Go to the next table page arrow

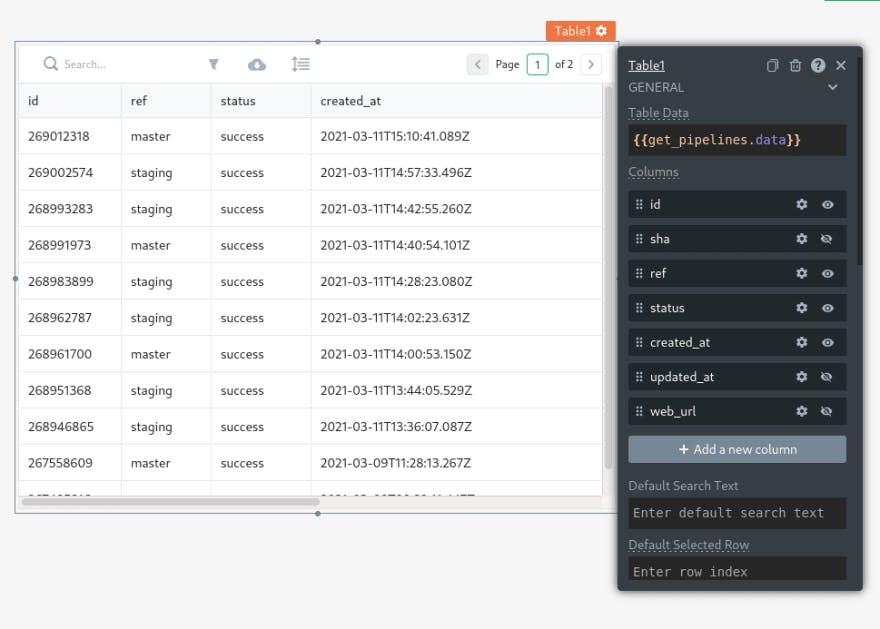[591, 64]
